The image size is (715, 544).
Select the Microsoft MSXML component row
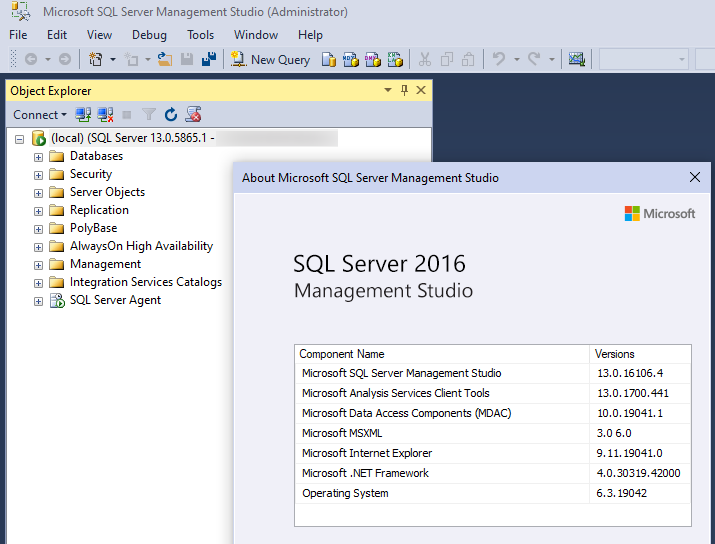point(493,433)
